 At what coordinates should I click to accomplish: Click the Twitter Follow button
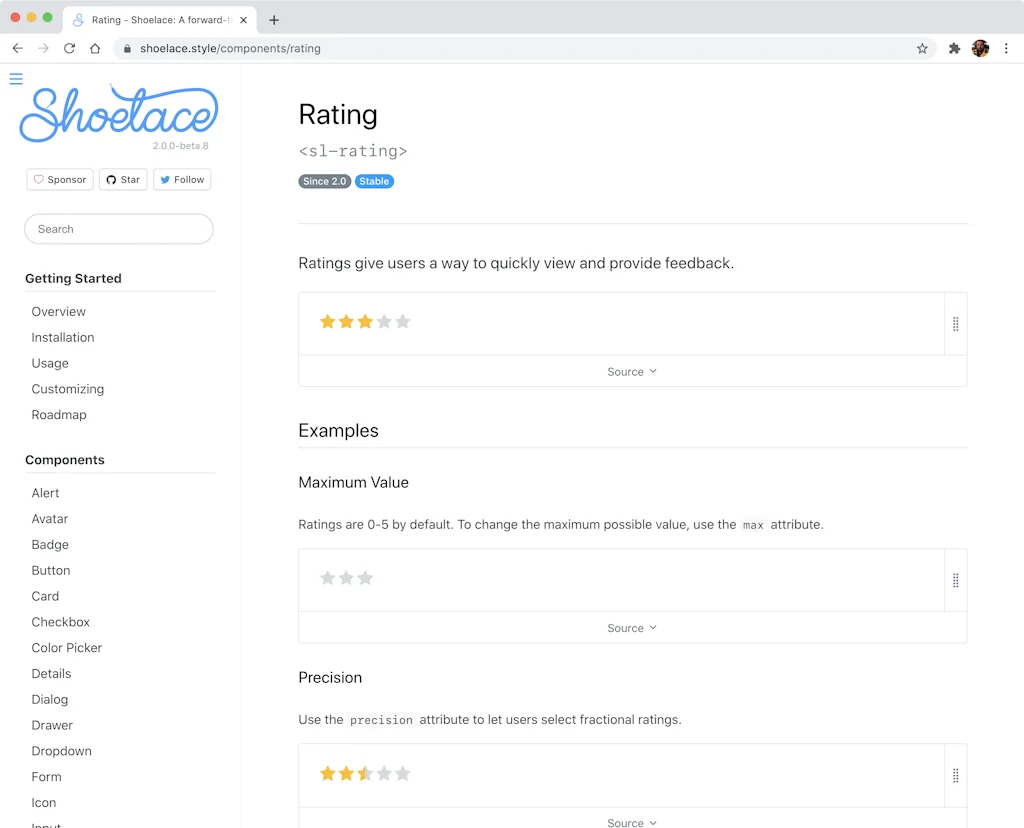tap(182, 180)
